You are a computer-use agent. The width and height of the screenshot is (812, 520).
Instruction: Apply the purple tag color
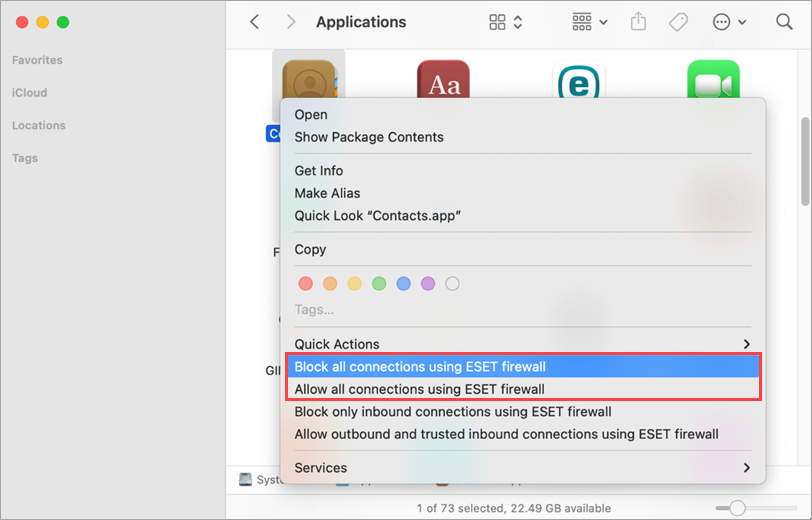(428, 283)
